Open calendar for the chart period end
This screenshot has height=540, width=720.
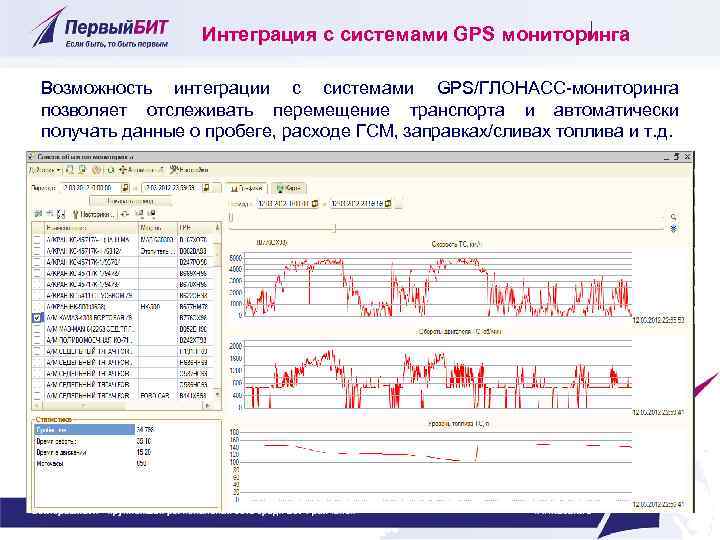tap(388, 203)
